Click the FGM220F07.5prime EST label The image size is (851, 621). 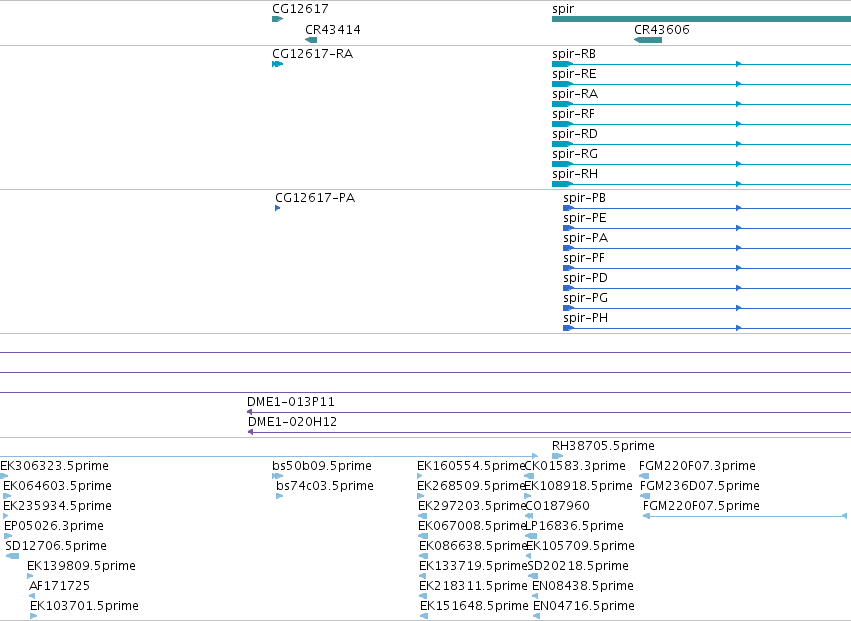701,506
